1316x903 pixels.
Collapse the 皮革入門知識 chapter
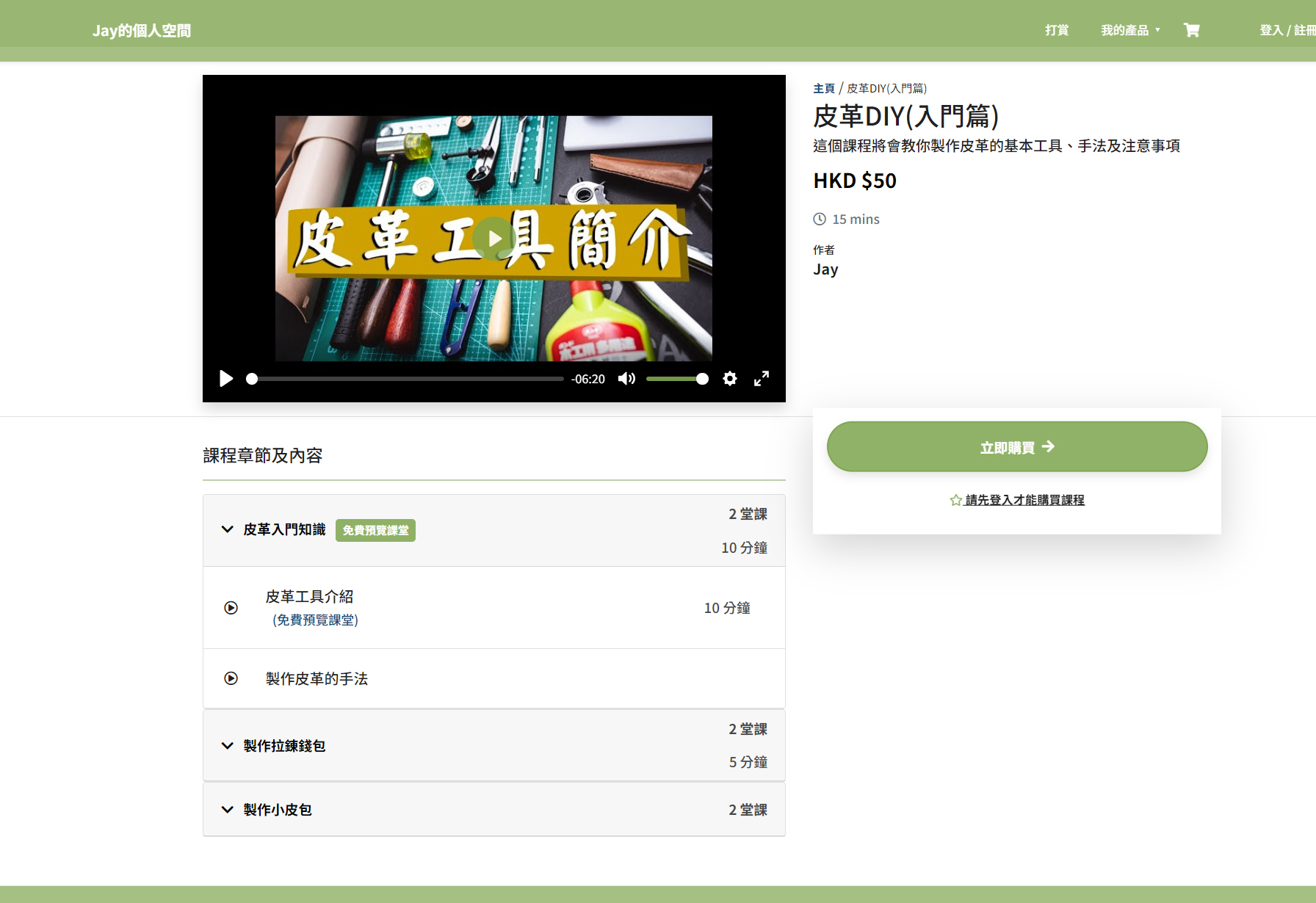tap(228, 529)
